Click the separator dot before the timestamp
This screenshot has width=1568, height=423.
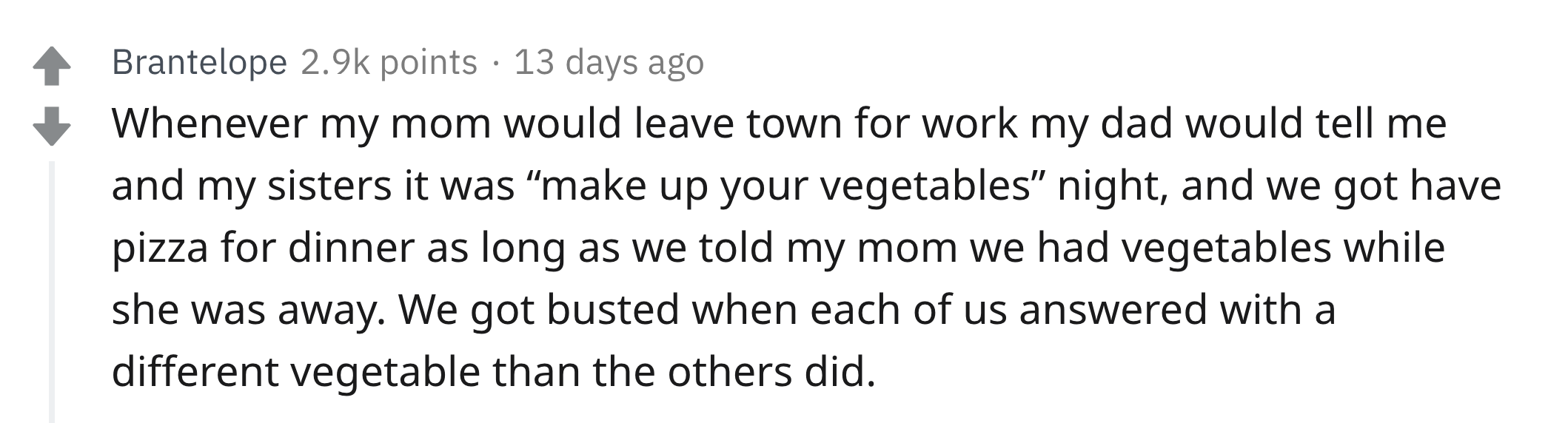point(495,63)
